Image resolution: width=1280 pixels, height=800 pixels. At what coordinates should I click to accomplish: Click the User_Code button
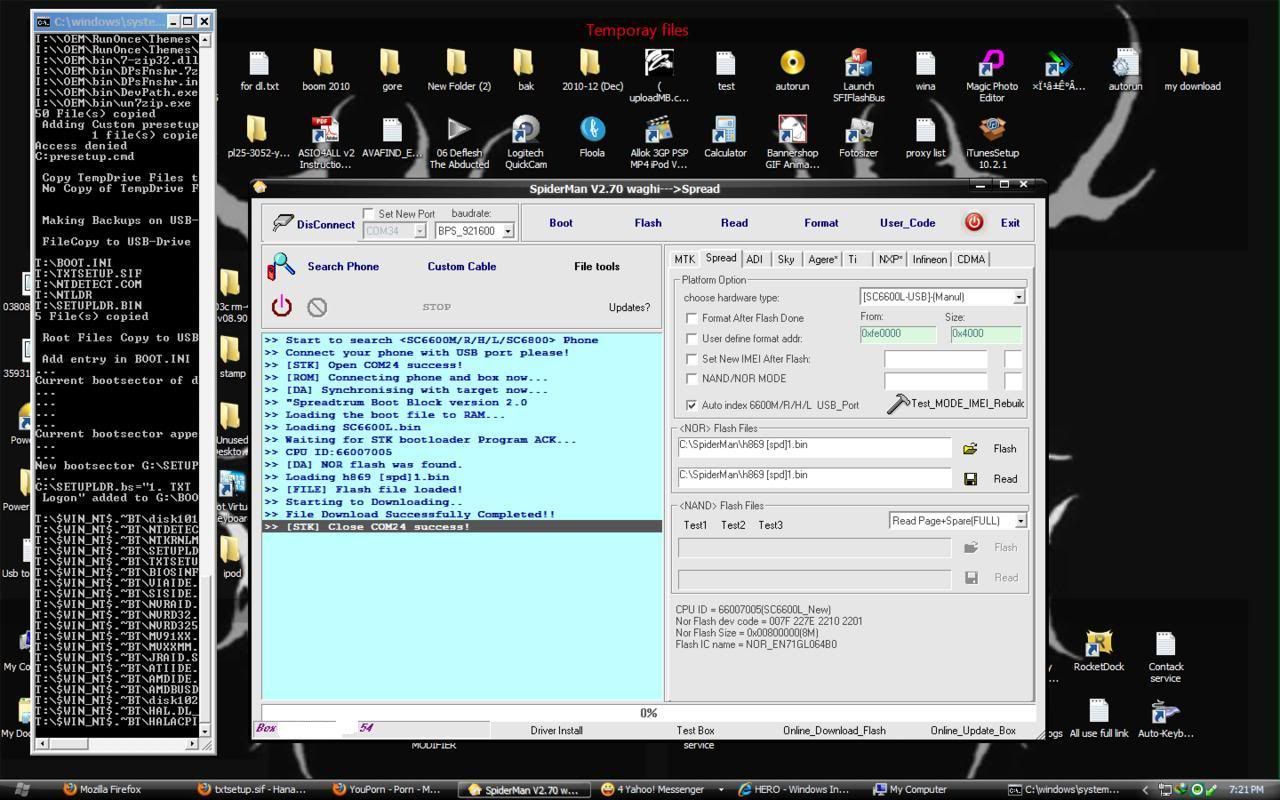[x=907, y=223]
